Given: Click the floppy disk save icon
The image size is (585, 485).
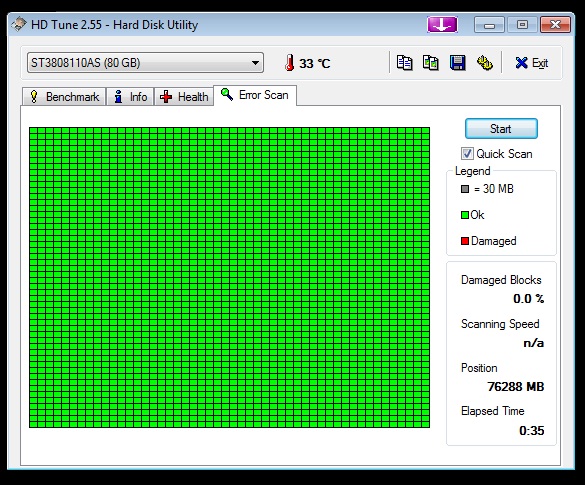Looking at the screenshot, I should (x=458, y=63).
